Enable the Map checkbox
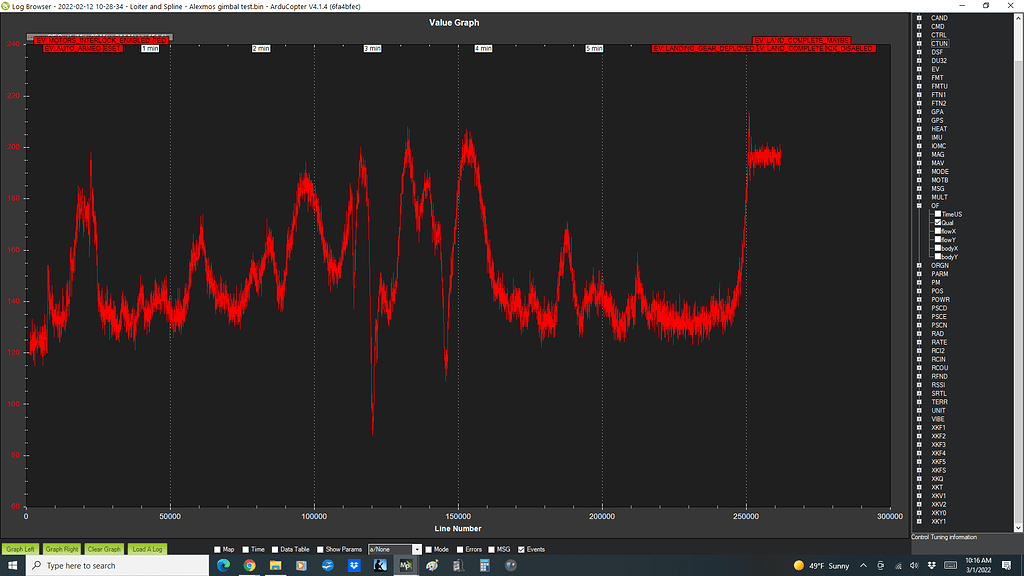The width and height of the screenshot is (1024, 576). 219,548
